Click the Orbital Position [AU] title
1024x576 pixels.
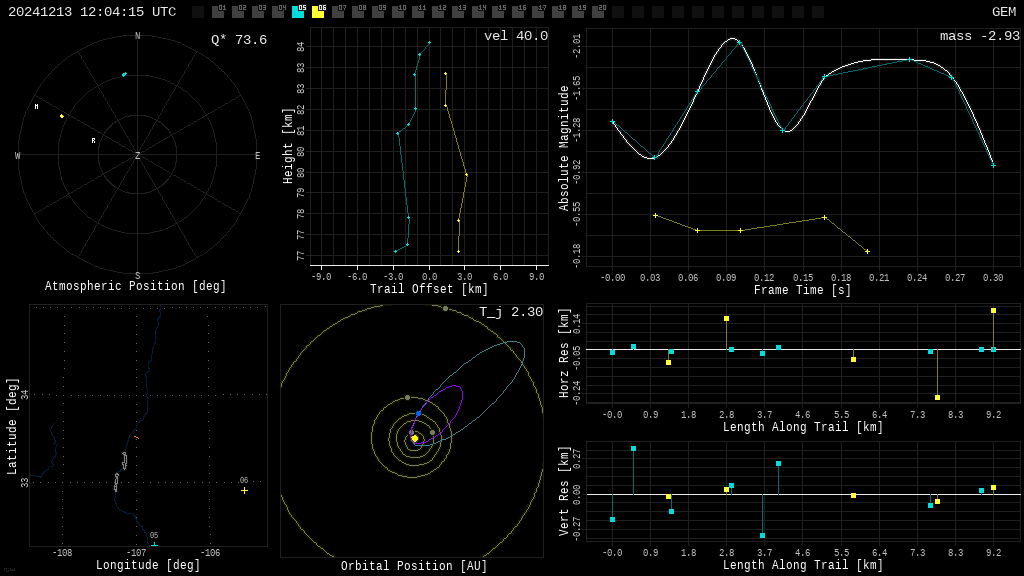(411, 566)
